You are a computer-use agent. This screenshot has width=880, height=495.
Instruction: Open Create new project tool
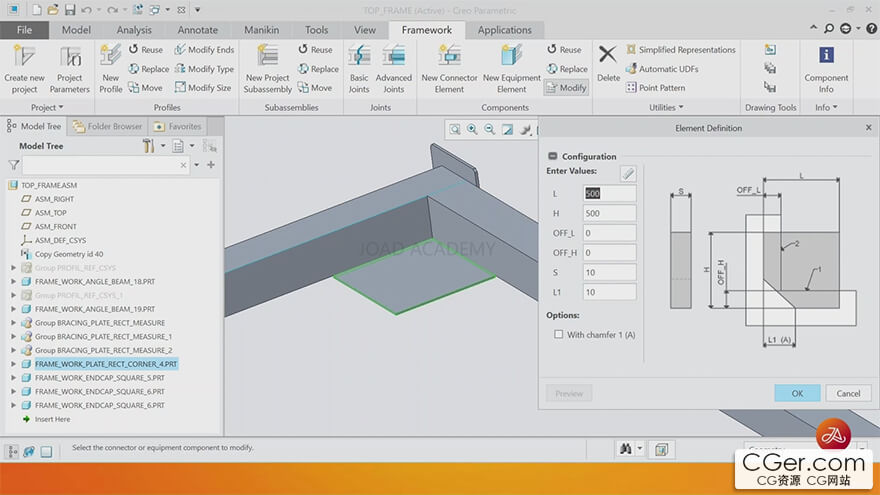24,57
